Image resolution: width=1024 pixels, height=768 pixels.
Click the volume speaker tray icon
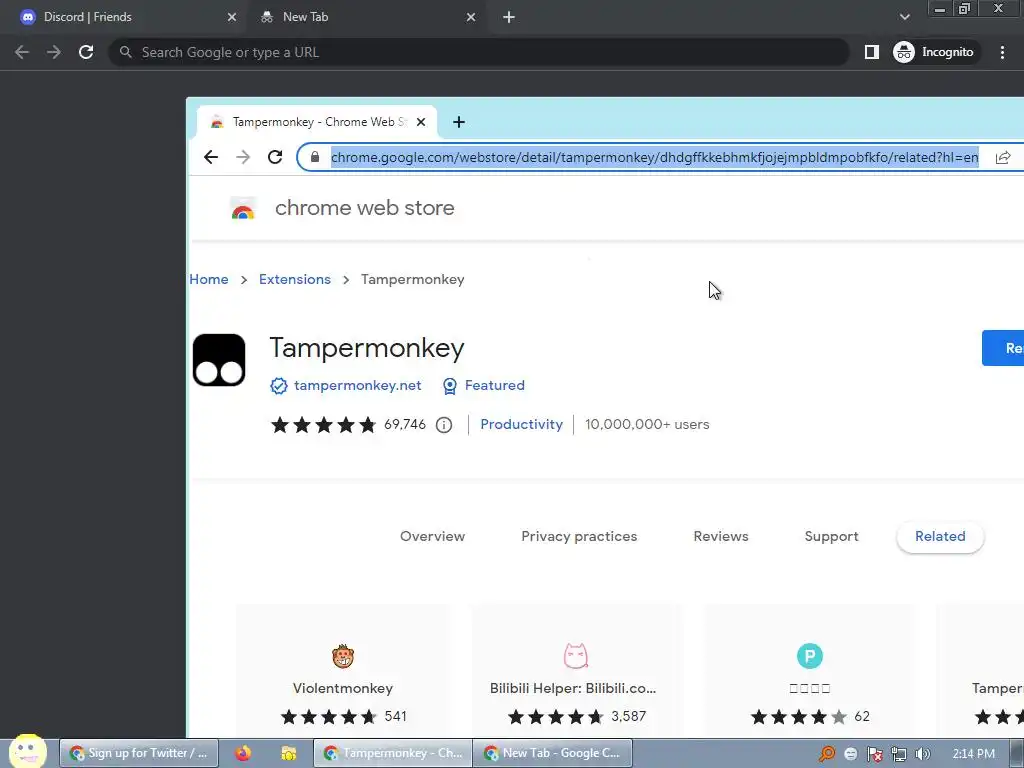pos(923,754)
